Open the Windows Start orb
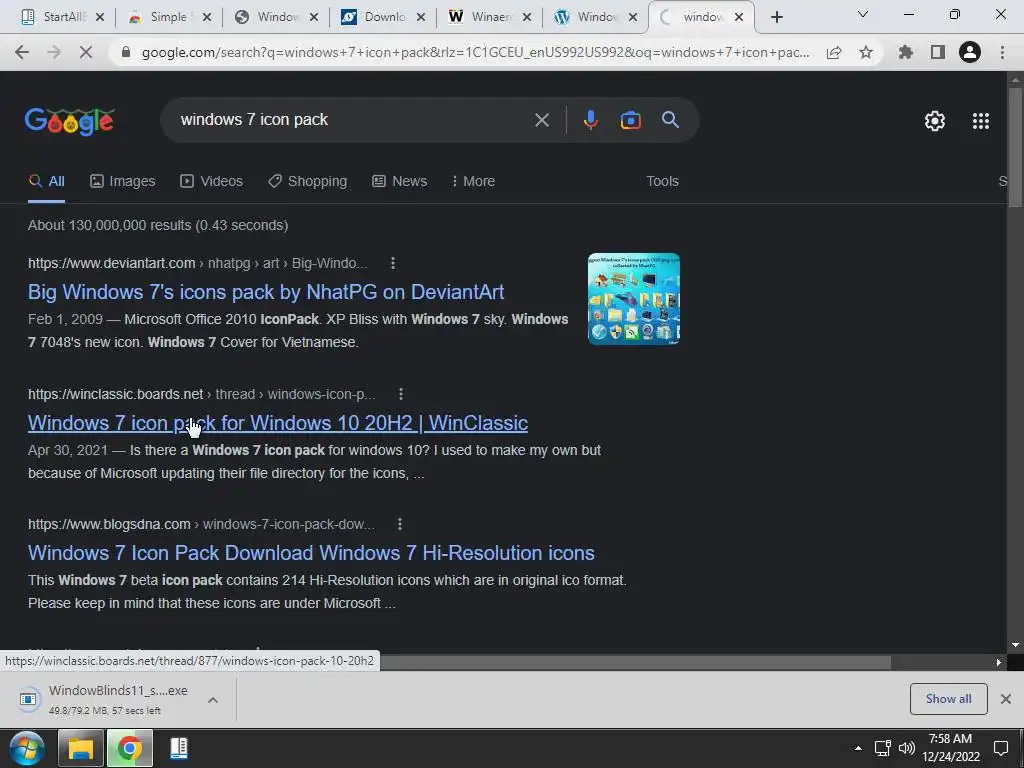1024x768 pixels. click(27, 748)
